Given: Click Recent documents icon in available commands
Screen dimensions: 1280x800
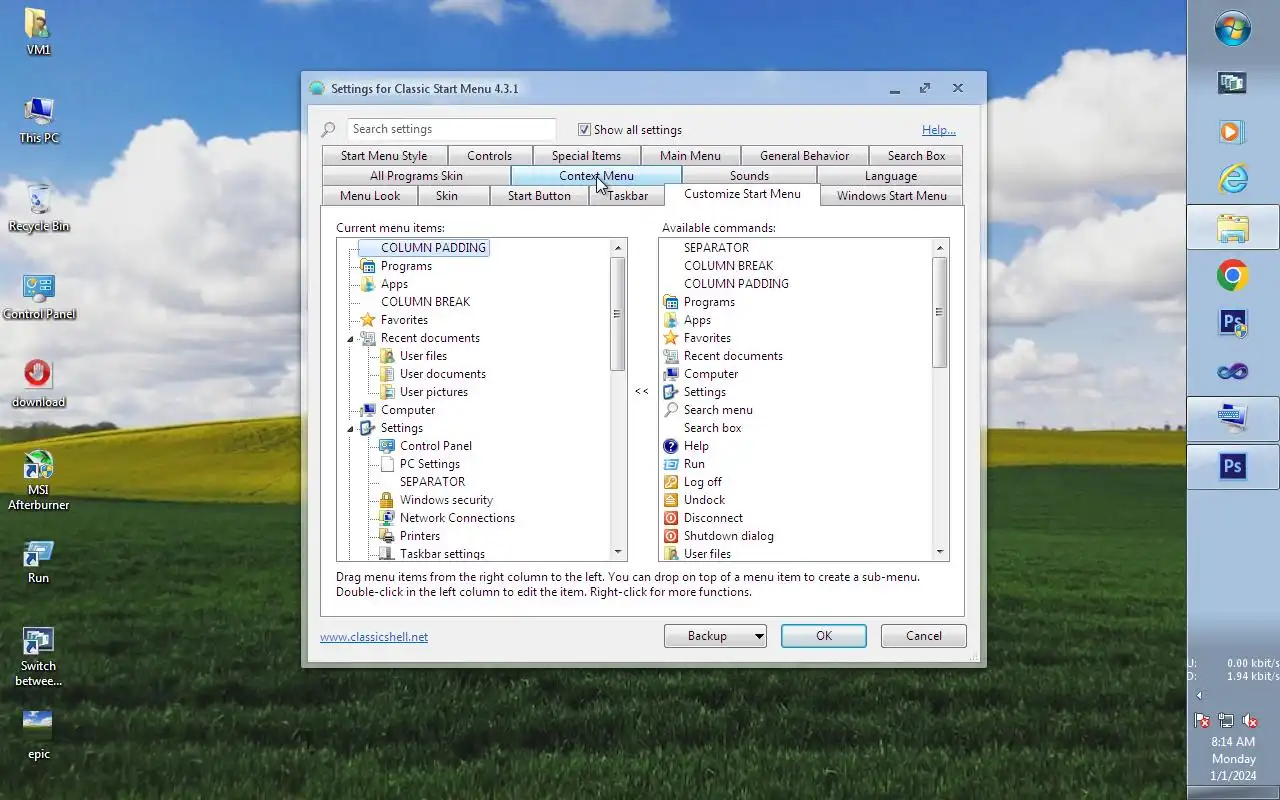Looking at the screenshot, I should 671,356.
